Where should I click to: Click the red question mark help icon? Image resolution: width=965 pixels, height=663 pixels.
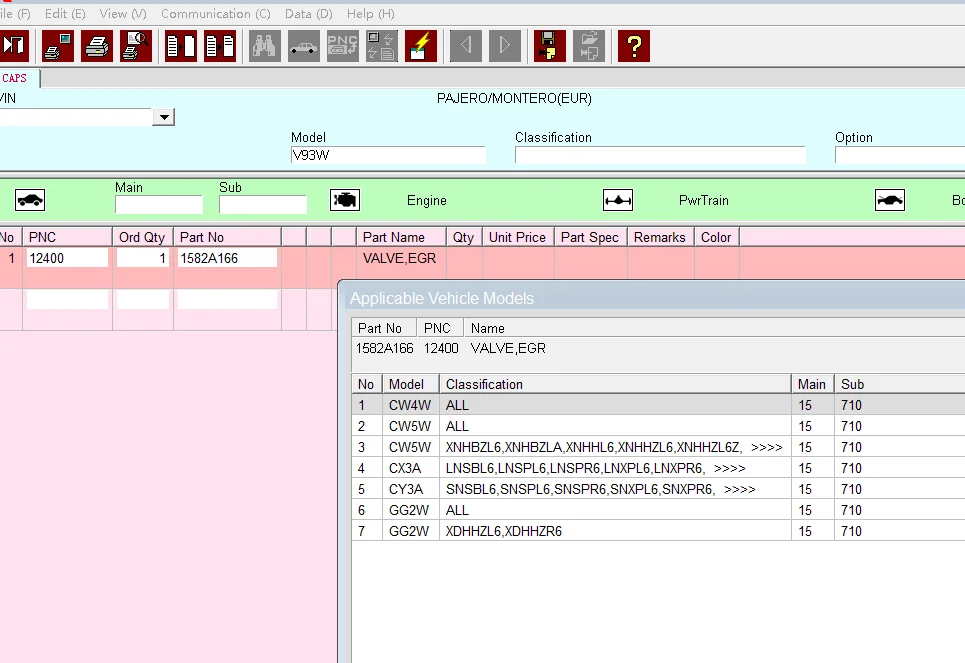coord(634,46)
